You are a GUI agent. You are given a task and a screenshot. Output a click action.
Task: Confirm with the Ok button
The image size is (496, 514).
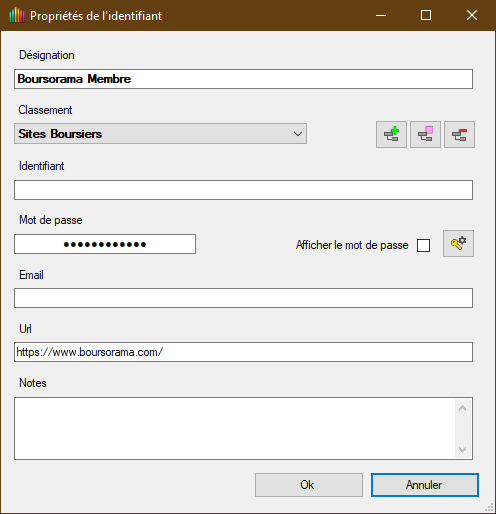pos(309,485)
